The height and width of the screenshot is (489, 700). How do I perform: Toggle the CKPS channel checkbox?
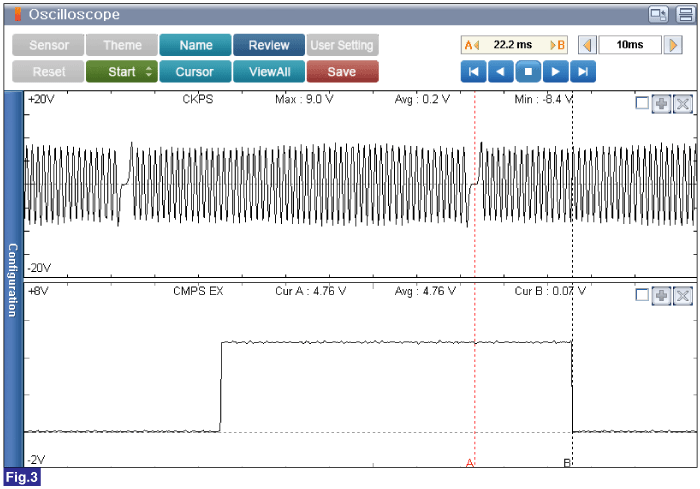[642, 104]
